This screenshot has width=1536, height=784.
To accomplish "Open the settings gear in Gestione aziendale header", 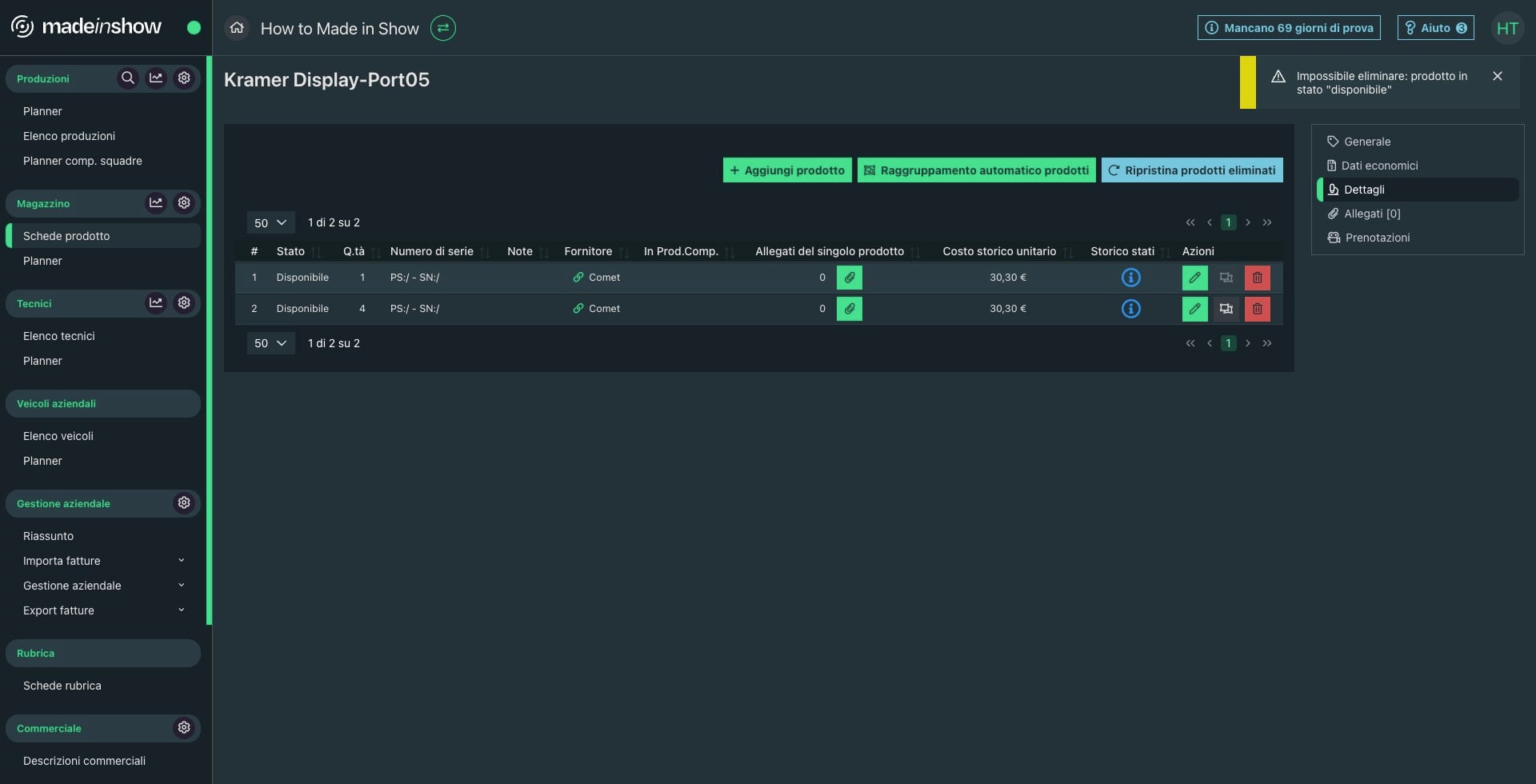I will (184, 503).
